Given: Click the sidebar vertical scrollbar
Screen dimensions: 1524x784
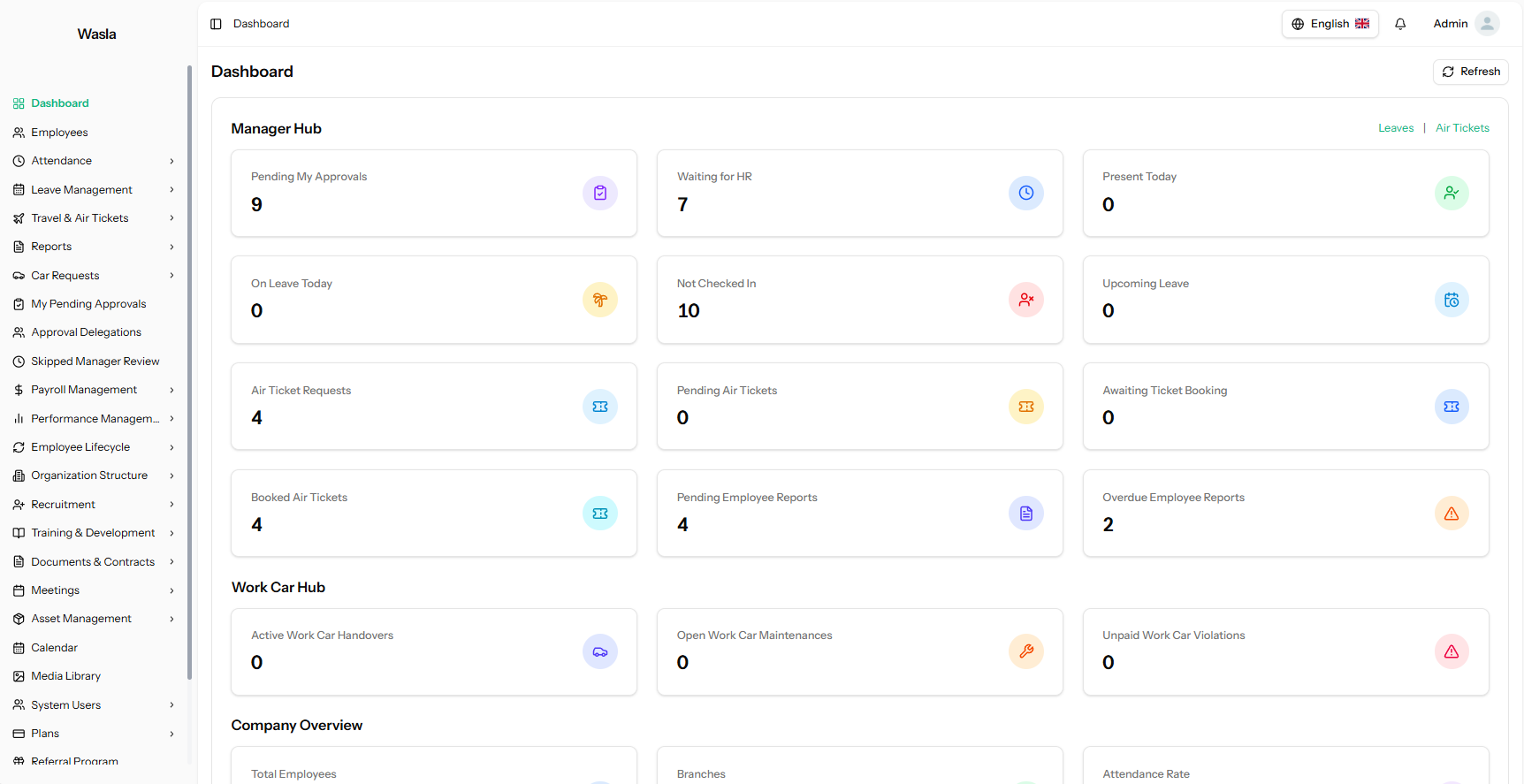Looking at the screenshot, I should coord(189,371).
